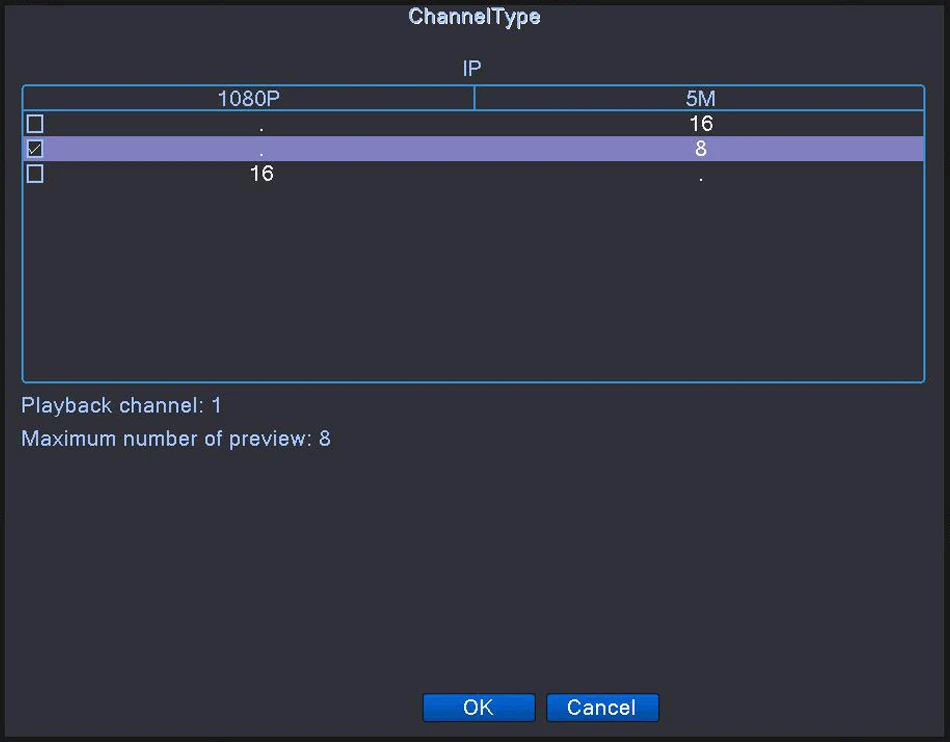The width and height of the screenshot is (950, 742).
Task: Check the box for 16-channel 5M row
Action: coord(35,124)
